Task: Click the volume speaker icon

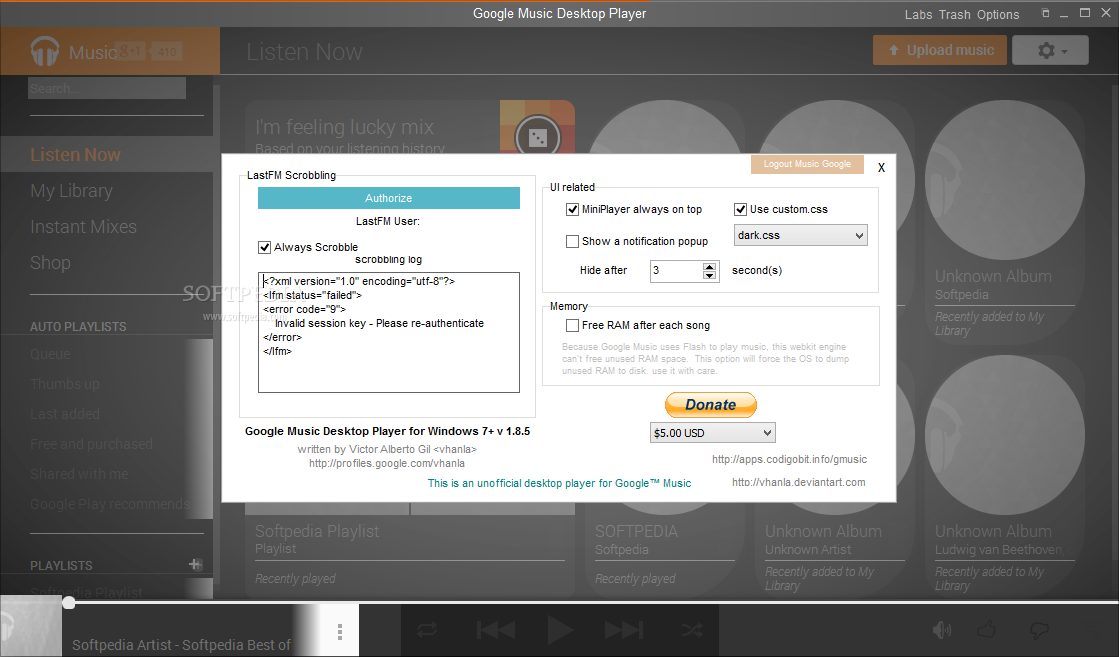Action: 942,630
